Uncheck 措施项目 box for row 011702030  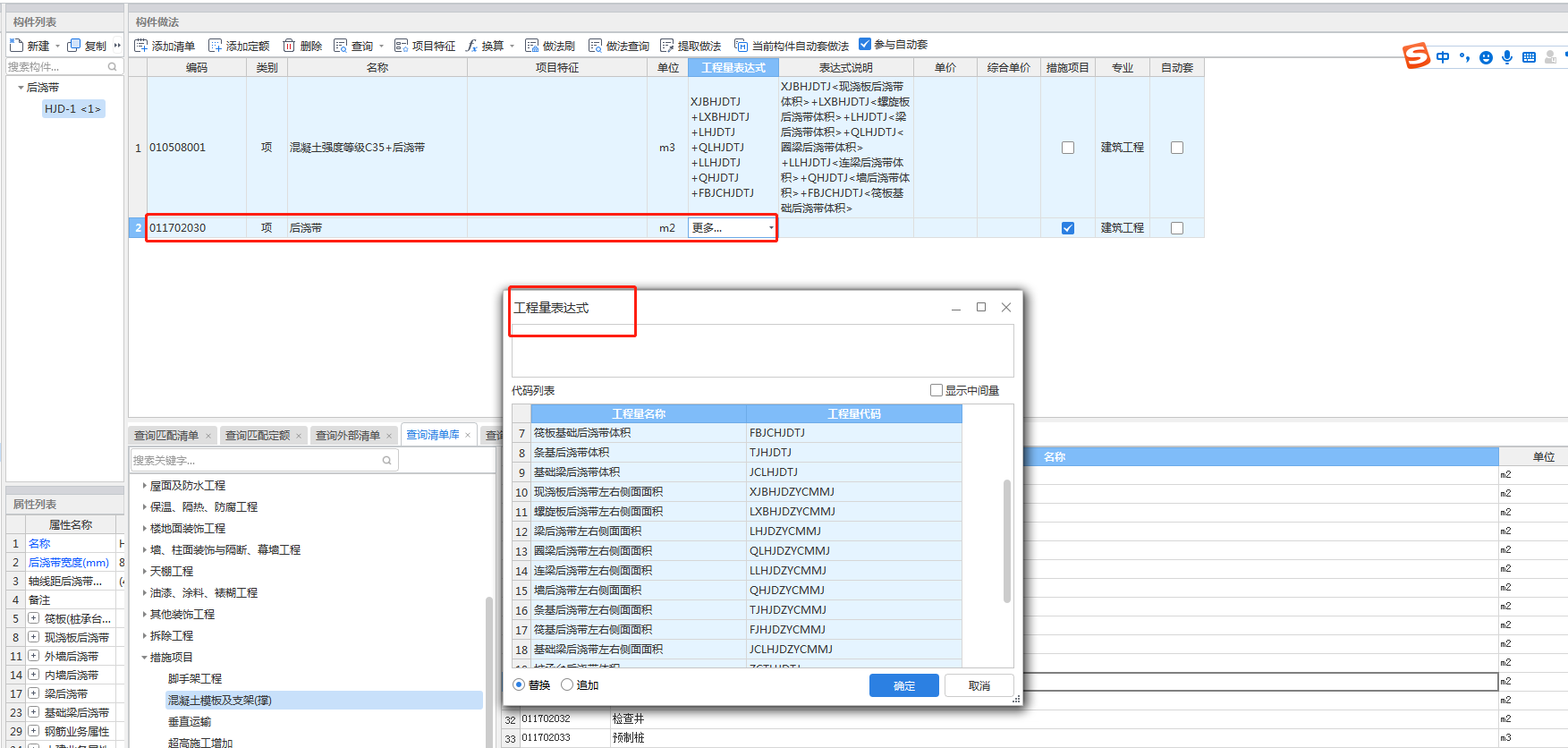tap(1068, 228)
